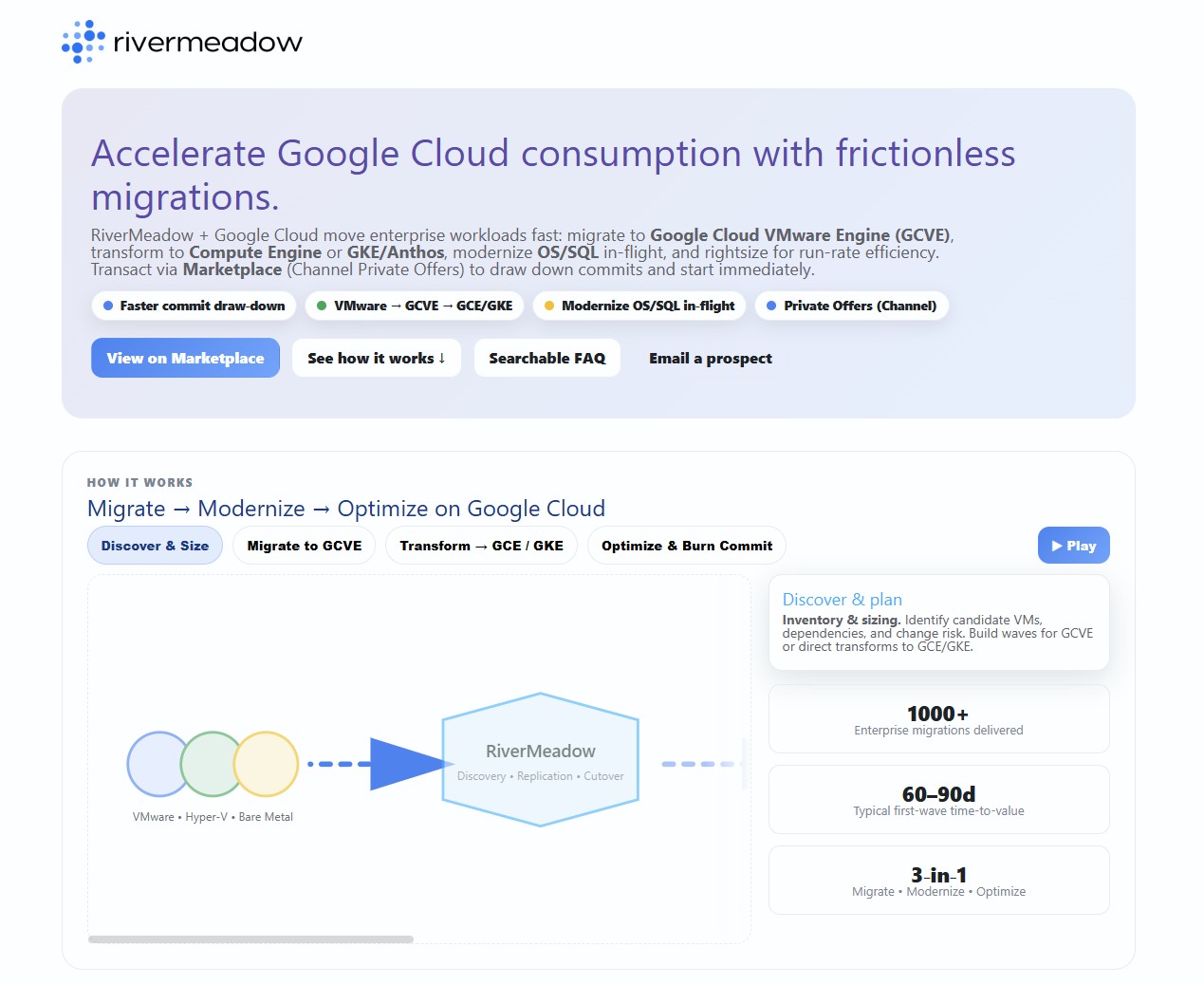The image size is (1204, 984).
Task: Click the 60–90d time-to-value stat
Action: [x=938, y=800]
